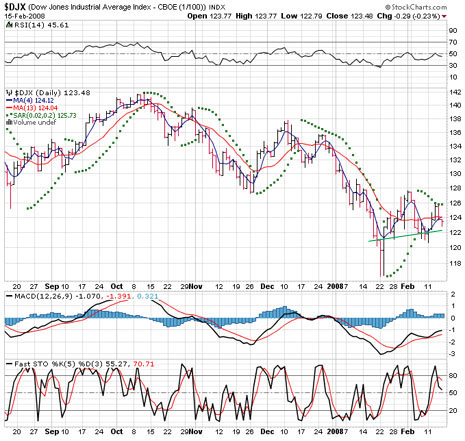
Task: Click the blue line swatch for MA(4)
Action: pos(9,100)
